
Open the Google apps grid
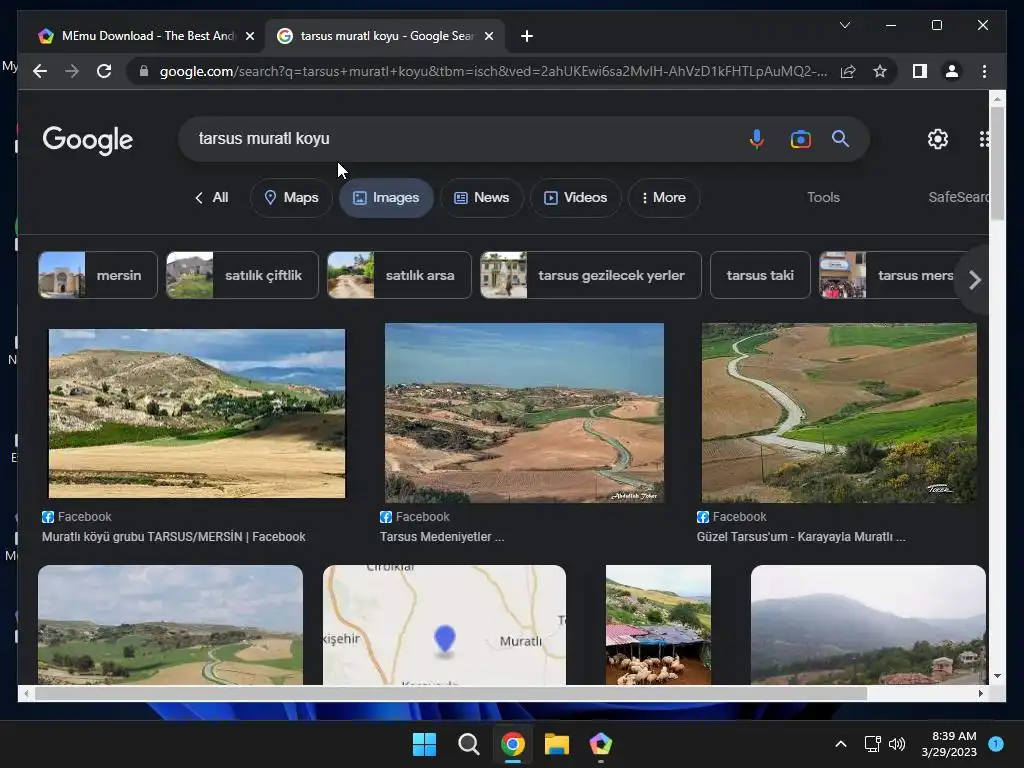pos(984,138)
